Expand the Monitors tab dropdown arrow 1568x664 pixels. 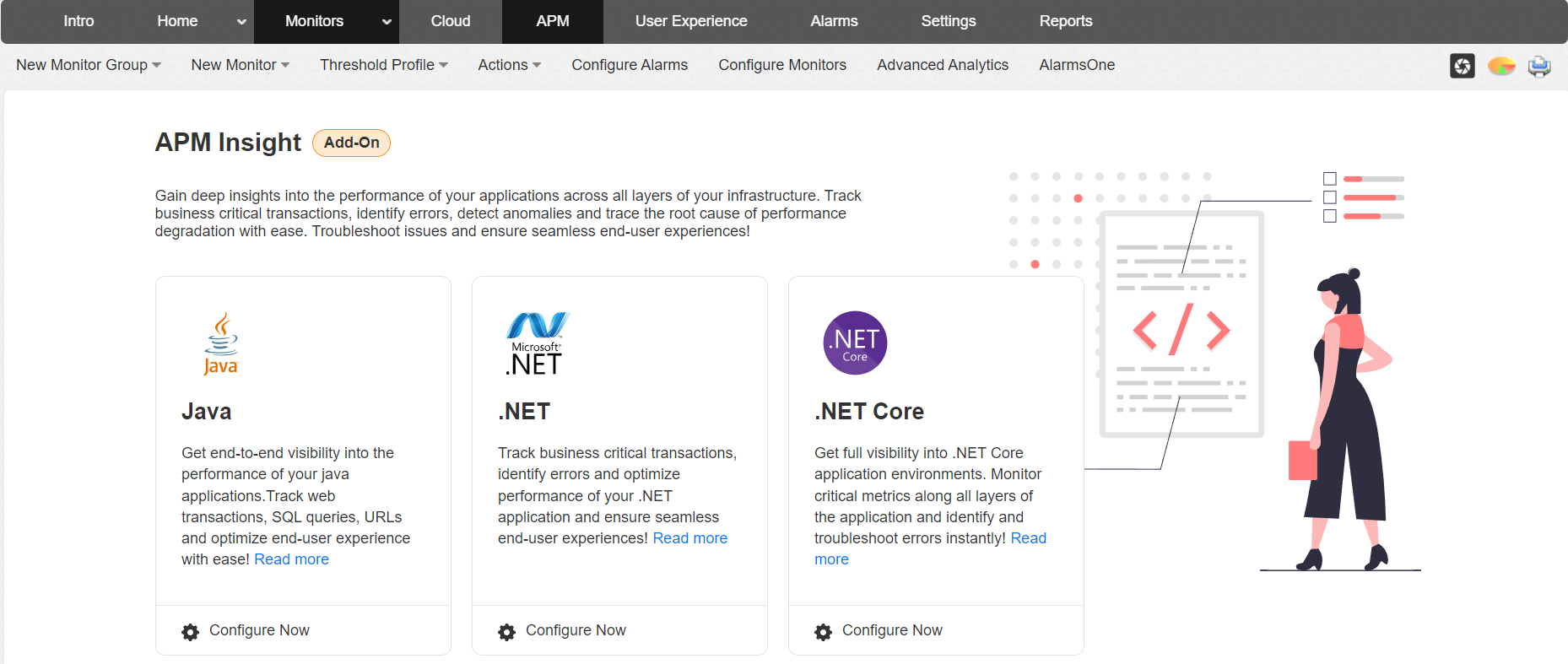387,22
